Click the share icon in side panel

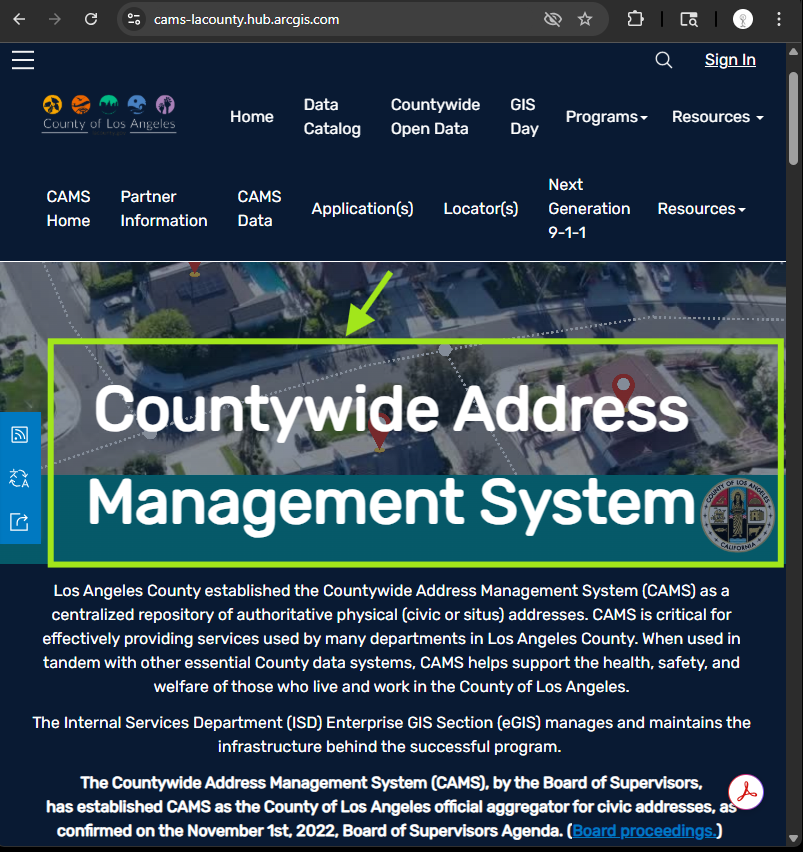tap(19, 521)
